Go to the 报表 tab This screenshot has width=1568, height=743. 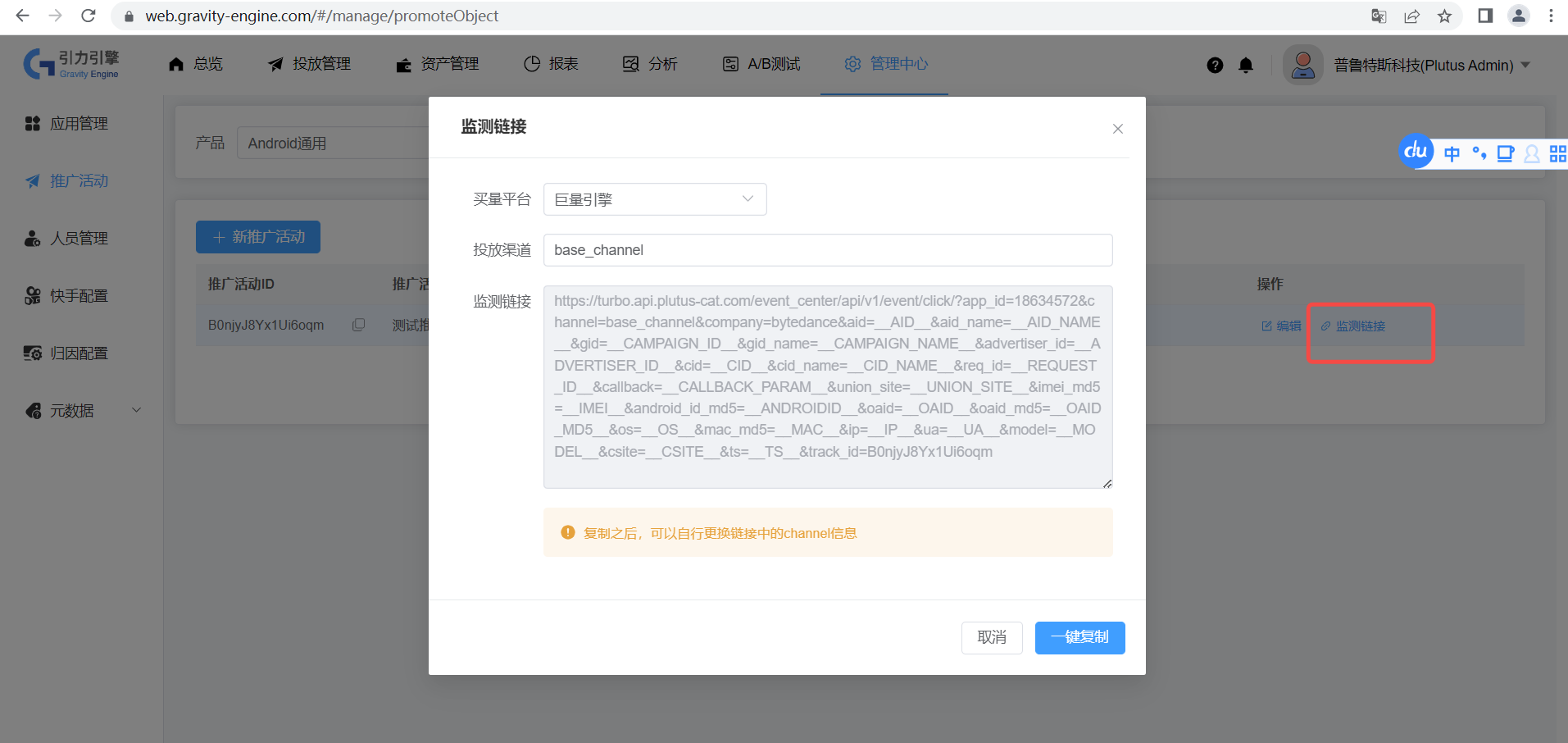(552, 64)
